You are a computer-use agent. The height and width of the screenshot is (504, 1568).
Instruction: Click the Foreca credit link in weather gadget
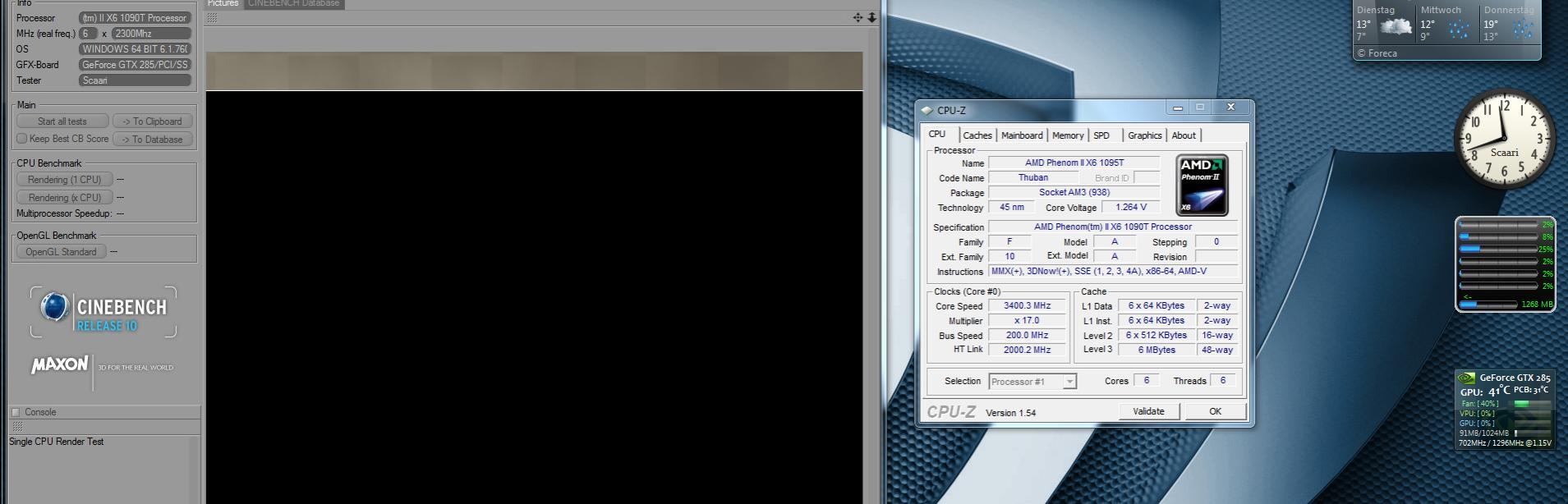1377,53
